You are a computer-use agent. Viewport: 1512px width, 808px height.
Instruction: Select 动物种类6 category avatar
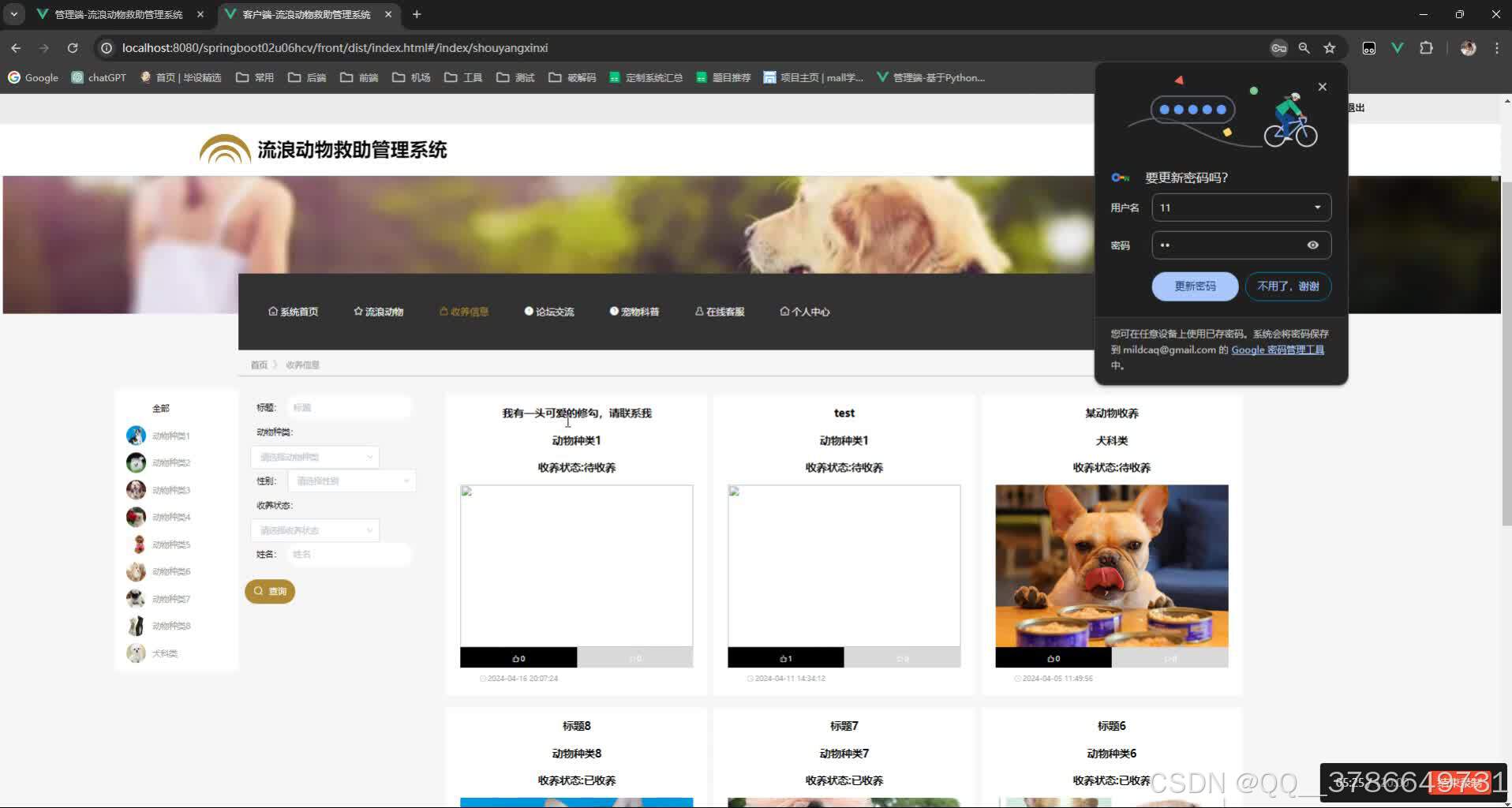[136, 571]
